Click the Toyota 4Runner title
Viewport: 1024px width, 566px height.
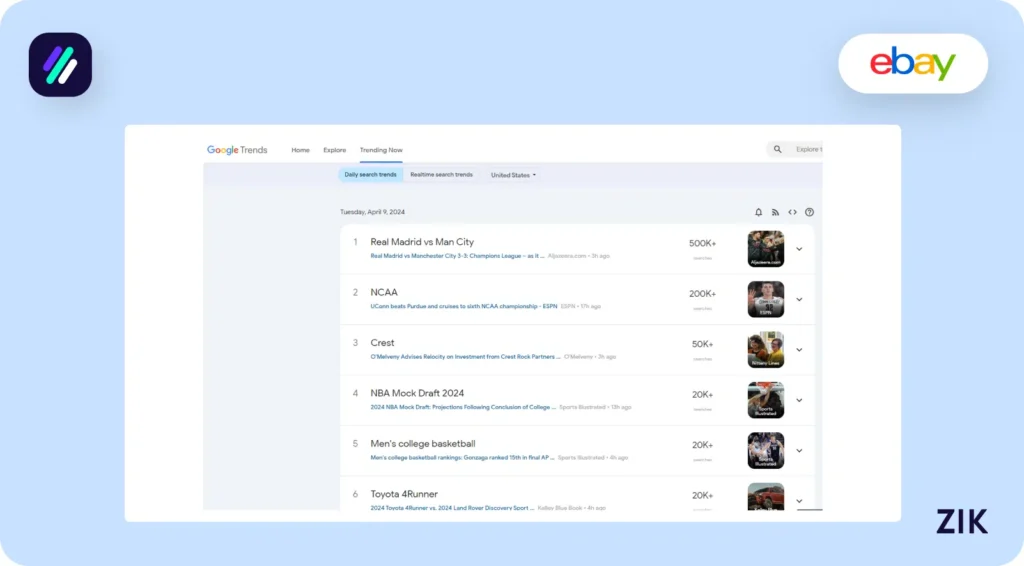coord(404,494)
